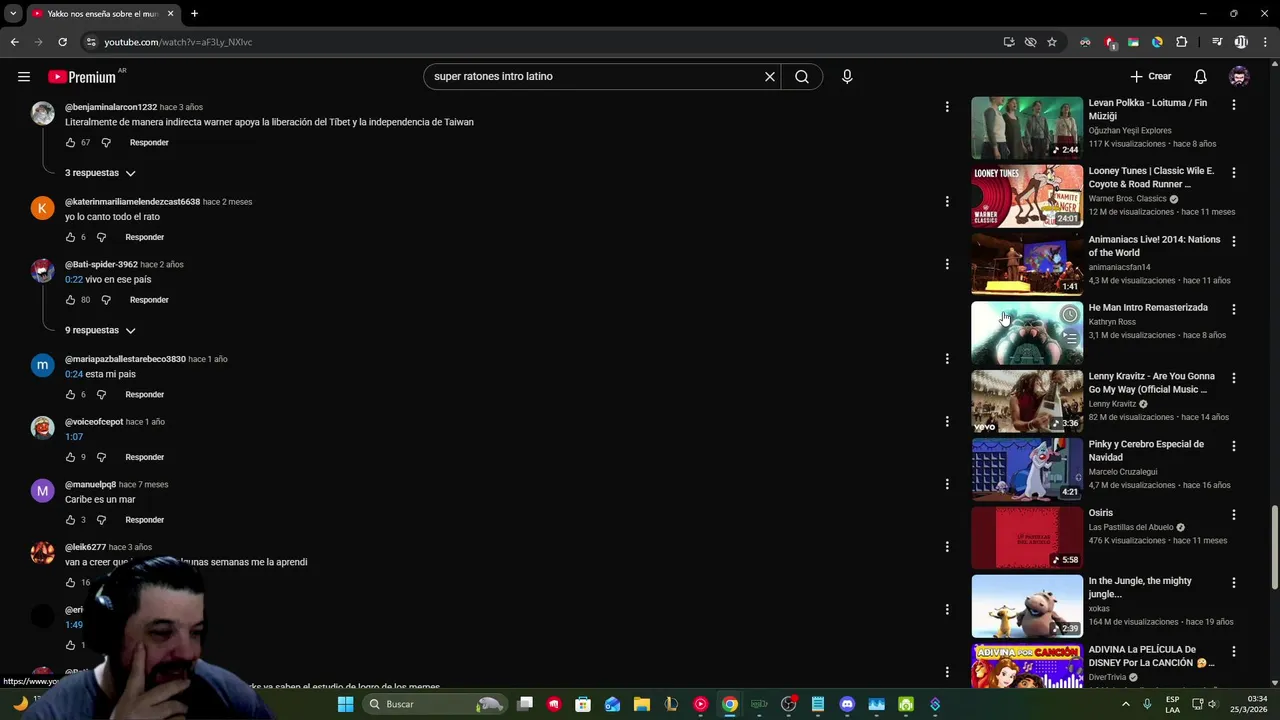Screen dimensions: 1280x720
Task: Dislike the 'vivo en ese país' comment
Action: tap(106, 300)
